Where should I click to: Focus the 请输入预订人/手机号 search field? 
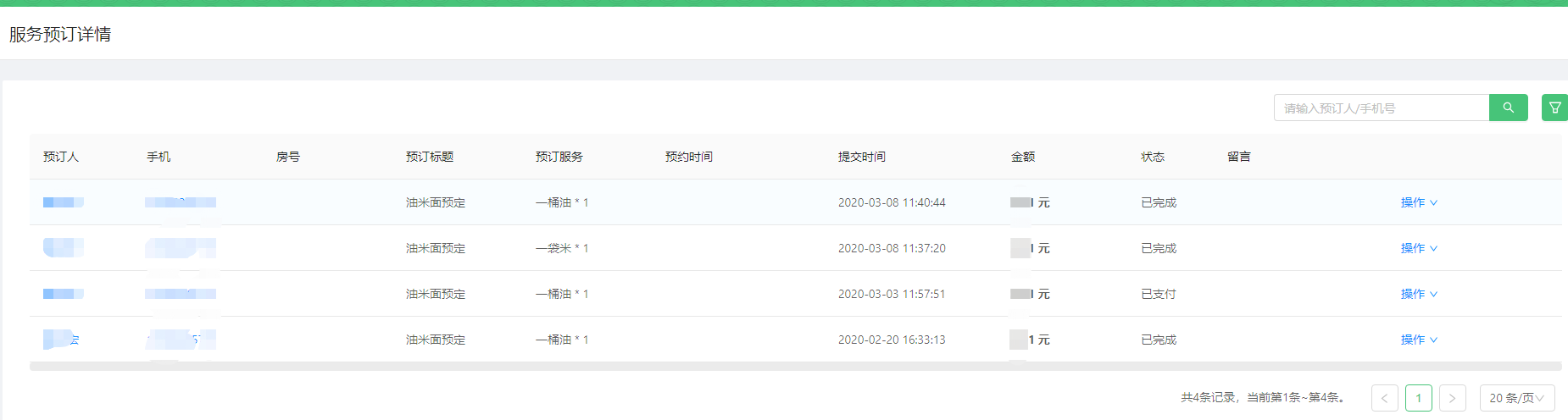(1381, 108)
